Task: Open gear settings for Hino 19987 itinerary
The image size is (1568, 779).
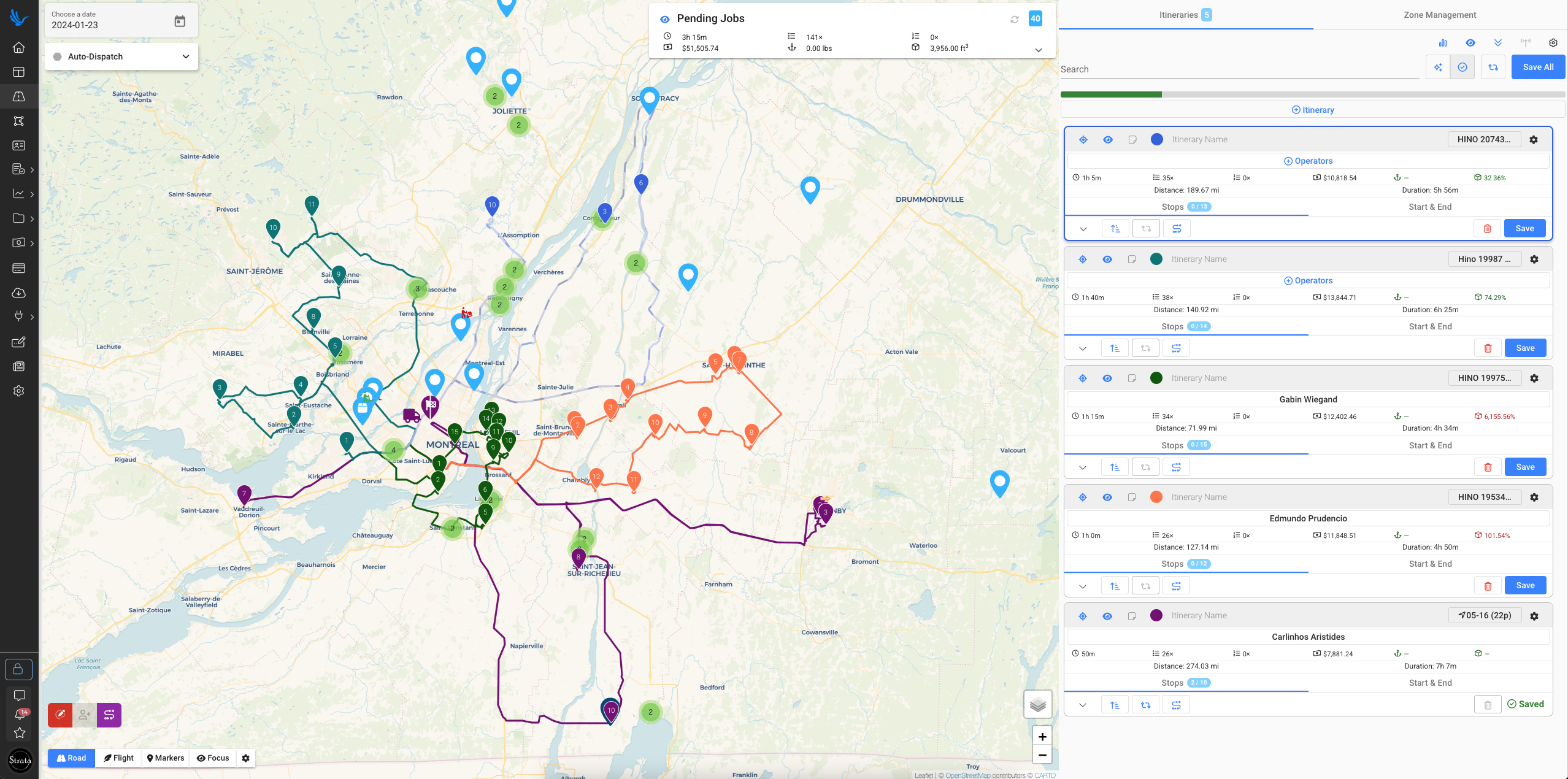Action: point(1534,259)
